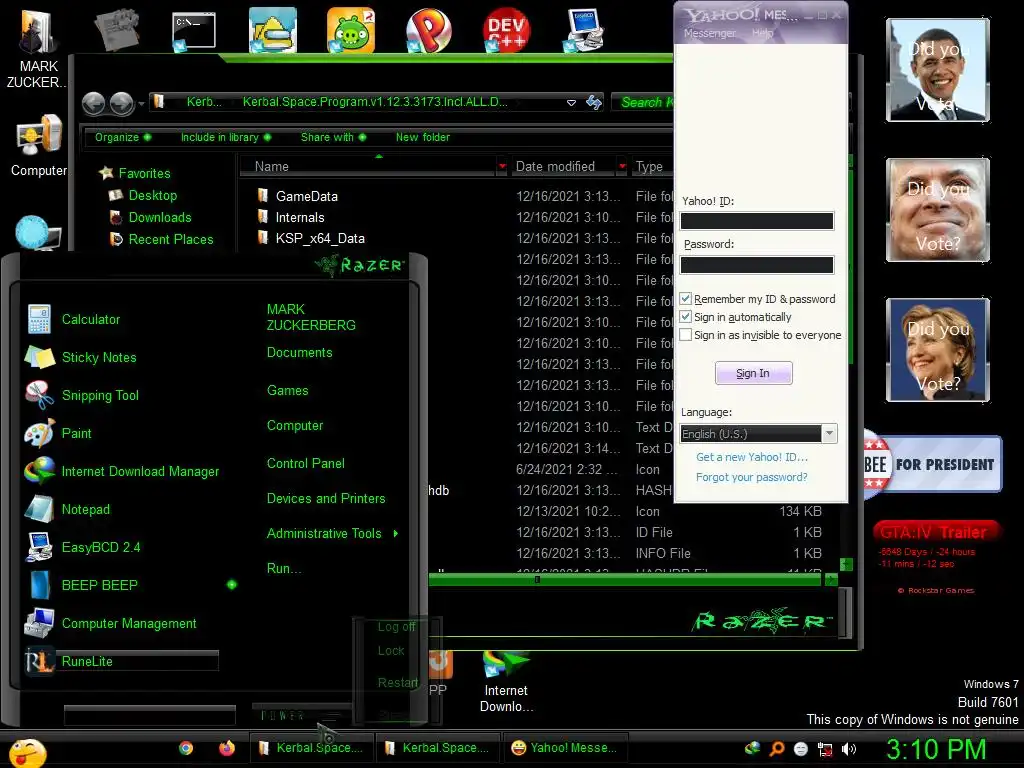Open the Name column filter dropdown
The height and width of the screenshot is (768, 1024).
[502, 167]
